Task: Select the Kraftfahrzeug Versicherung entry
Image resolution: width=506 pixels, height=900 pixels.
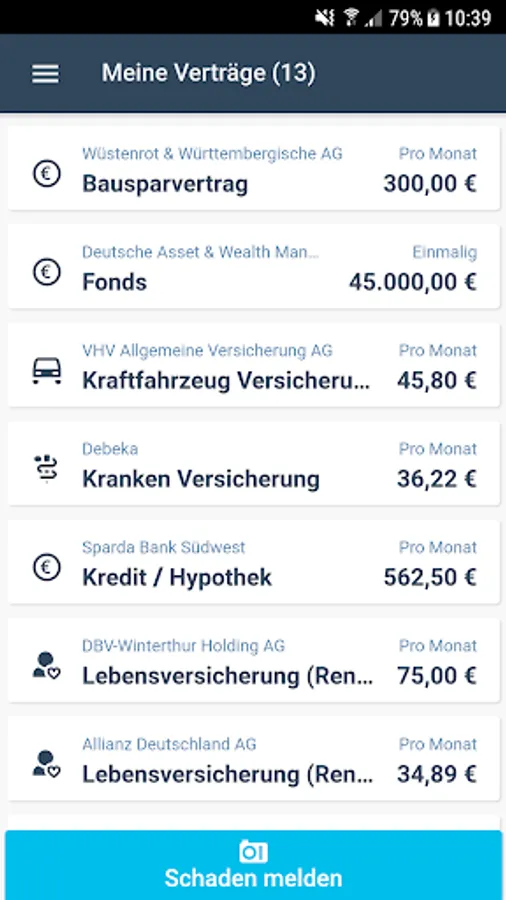Action: 254,365
